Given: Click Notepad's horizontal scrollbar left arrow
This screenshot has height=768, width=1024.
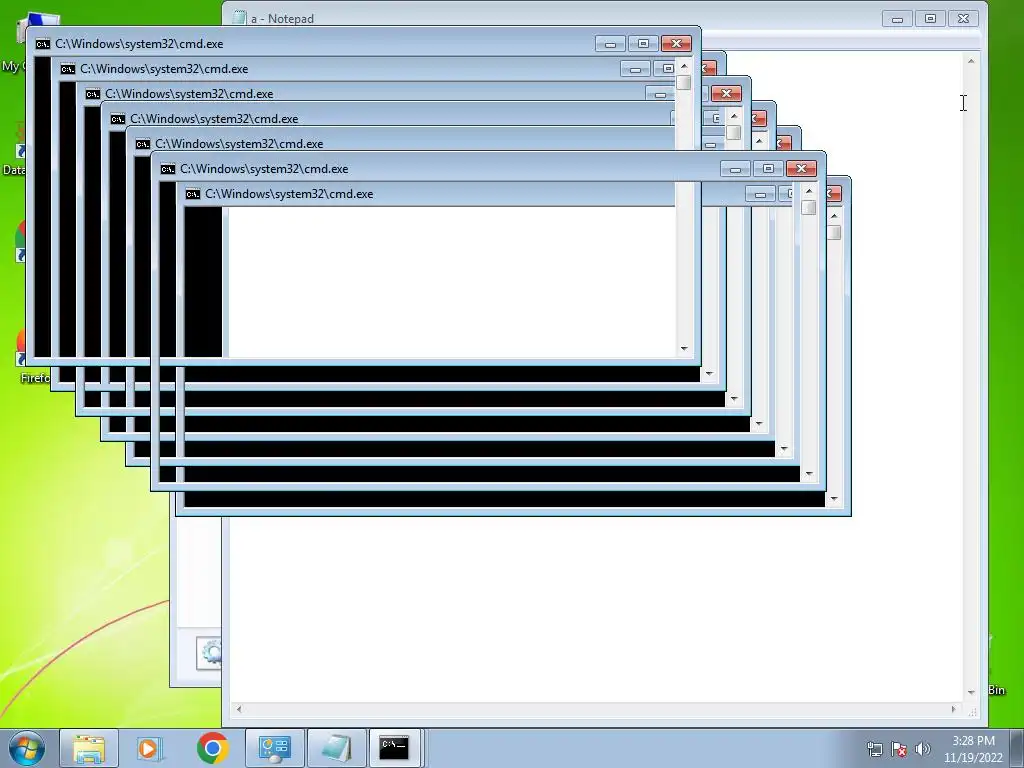Looking at the screenshot, I should pos(239,709).
